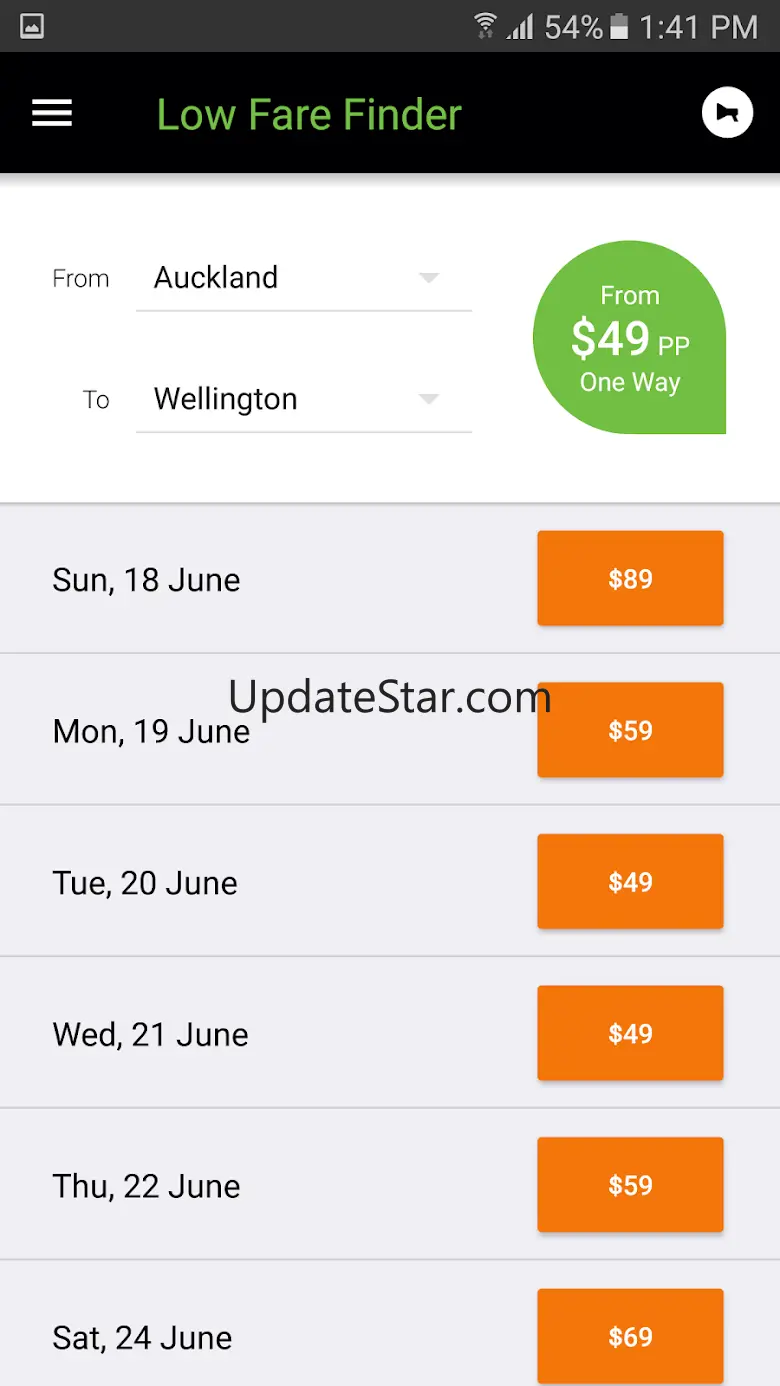Screen dimensions: 780x1386
Task: Expand the To Wellington dropdown arrow
Action: pyautogui.click(x=429, y=399)
